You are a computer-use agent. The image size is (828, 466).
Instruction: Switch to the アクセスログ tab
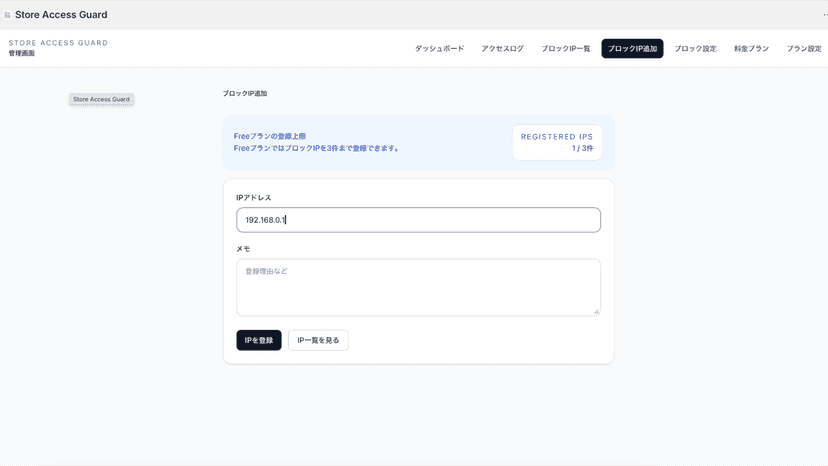[x=502, y=49]
